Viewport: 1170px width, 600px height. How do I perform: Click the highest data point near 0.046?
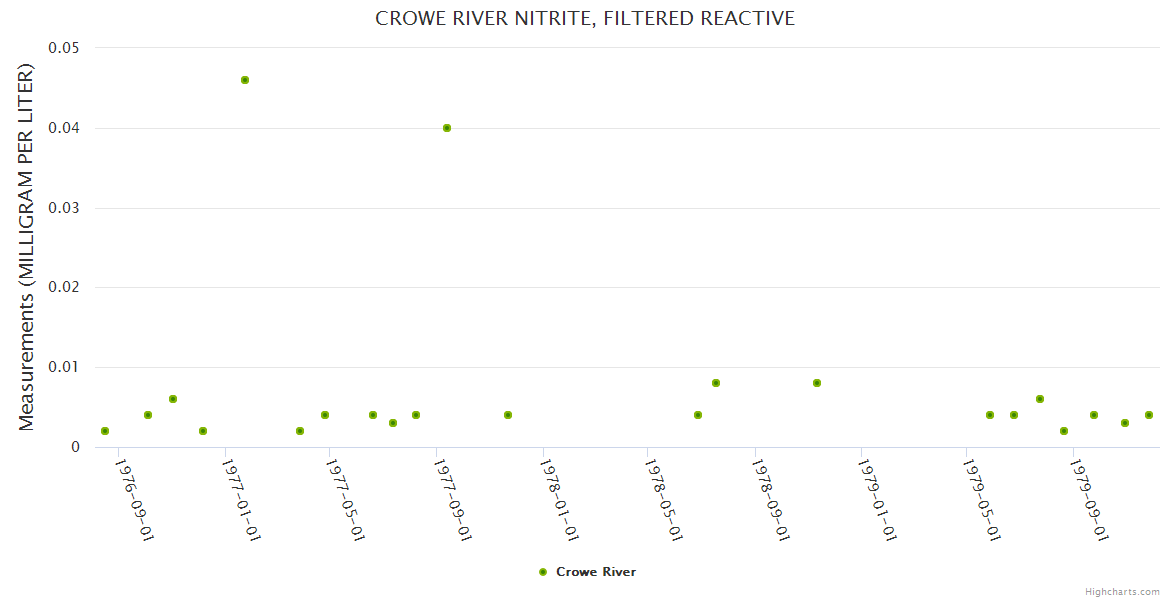(245, 80)
